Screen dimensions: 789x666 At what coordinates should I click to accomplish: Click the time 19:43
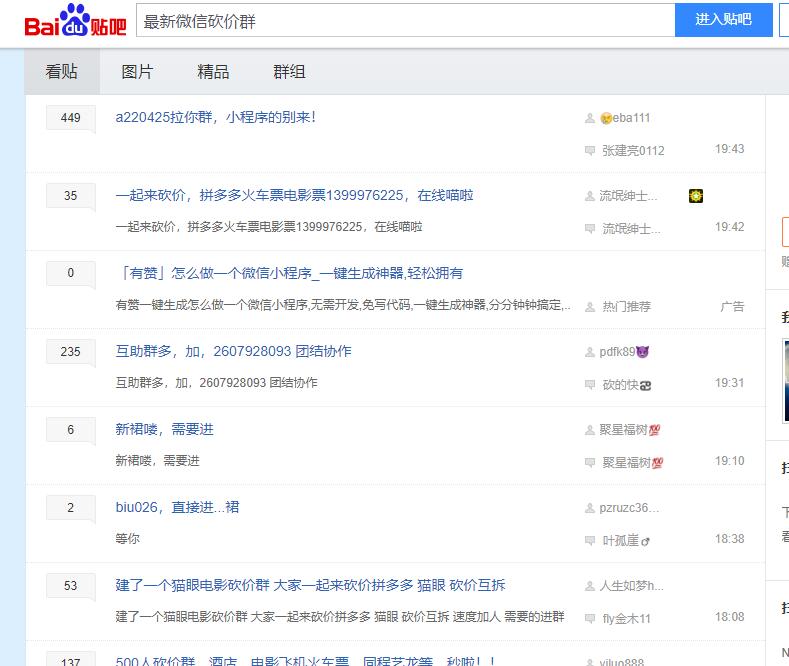(x=730, y=149)
